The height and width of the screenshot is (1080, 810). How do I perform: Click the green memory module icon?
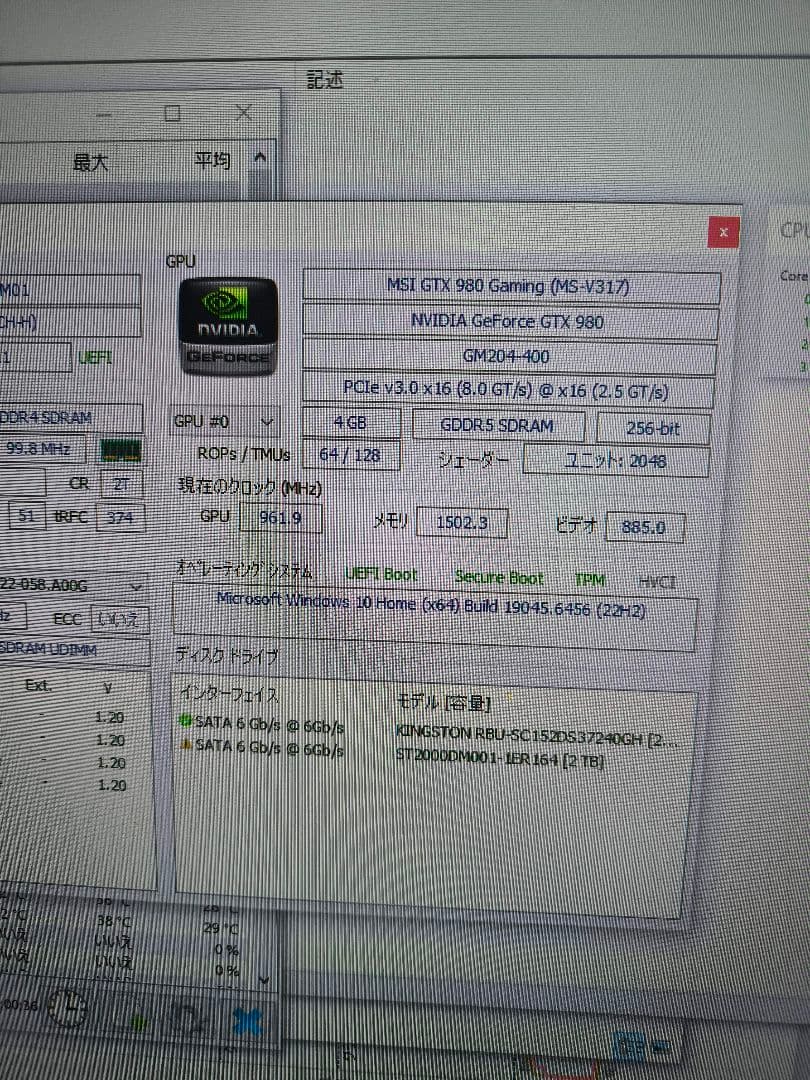pos(121,451)
